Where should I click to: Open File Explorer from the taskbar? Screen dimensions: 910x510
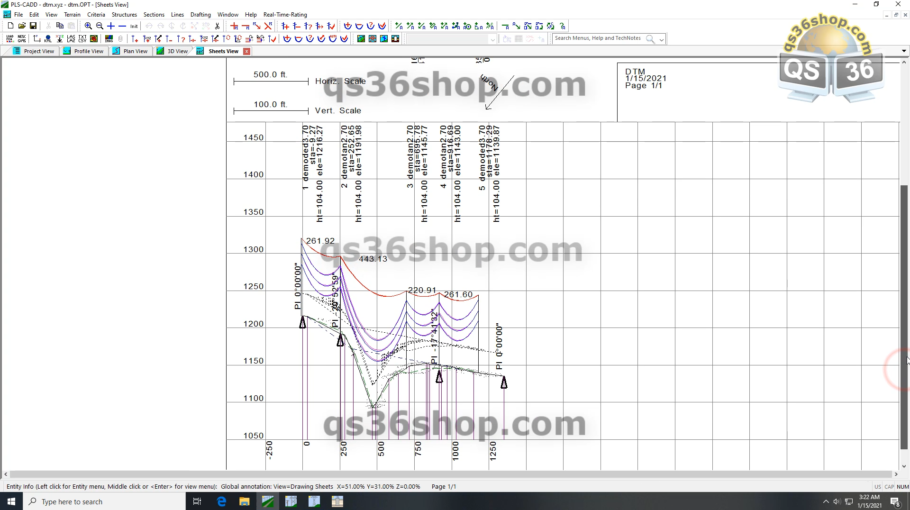pyautogui.click(x=244, y=501)
